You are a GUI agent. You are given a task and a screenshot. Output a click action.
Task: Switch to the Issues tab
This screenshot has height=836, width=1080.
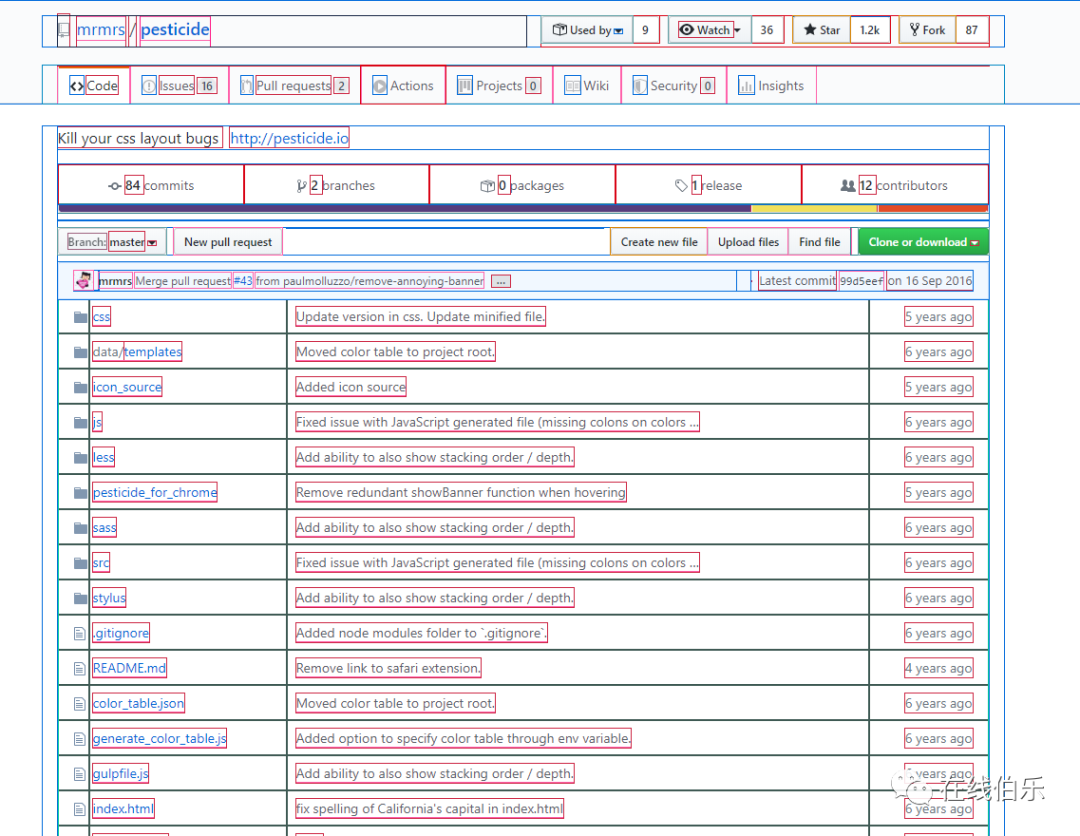180,85
